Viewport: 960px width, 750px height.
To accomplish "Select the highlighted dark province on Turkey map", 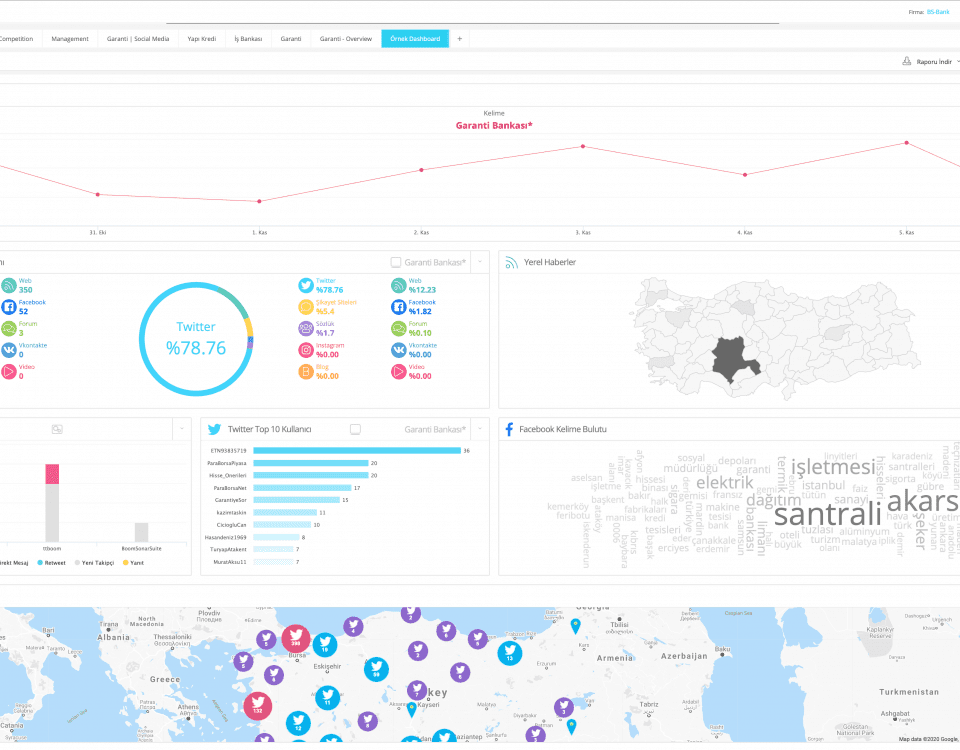I will [735, 355].
